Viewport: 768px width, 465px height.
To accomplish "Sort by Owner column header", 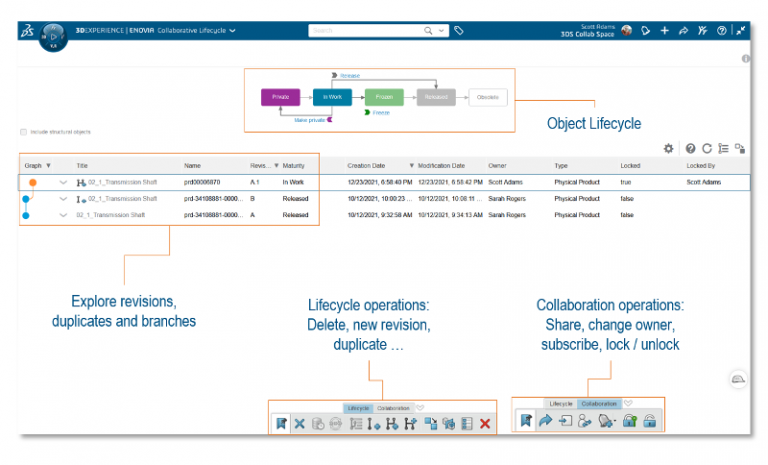I will pyautogui.click(x=497, y=166).
